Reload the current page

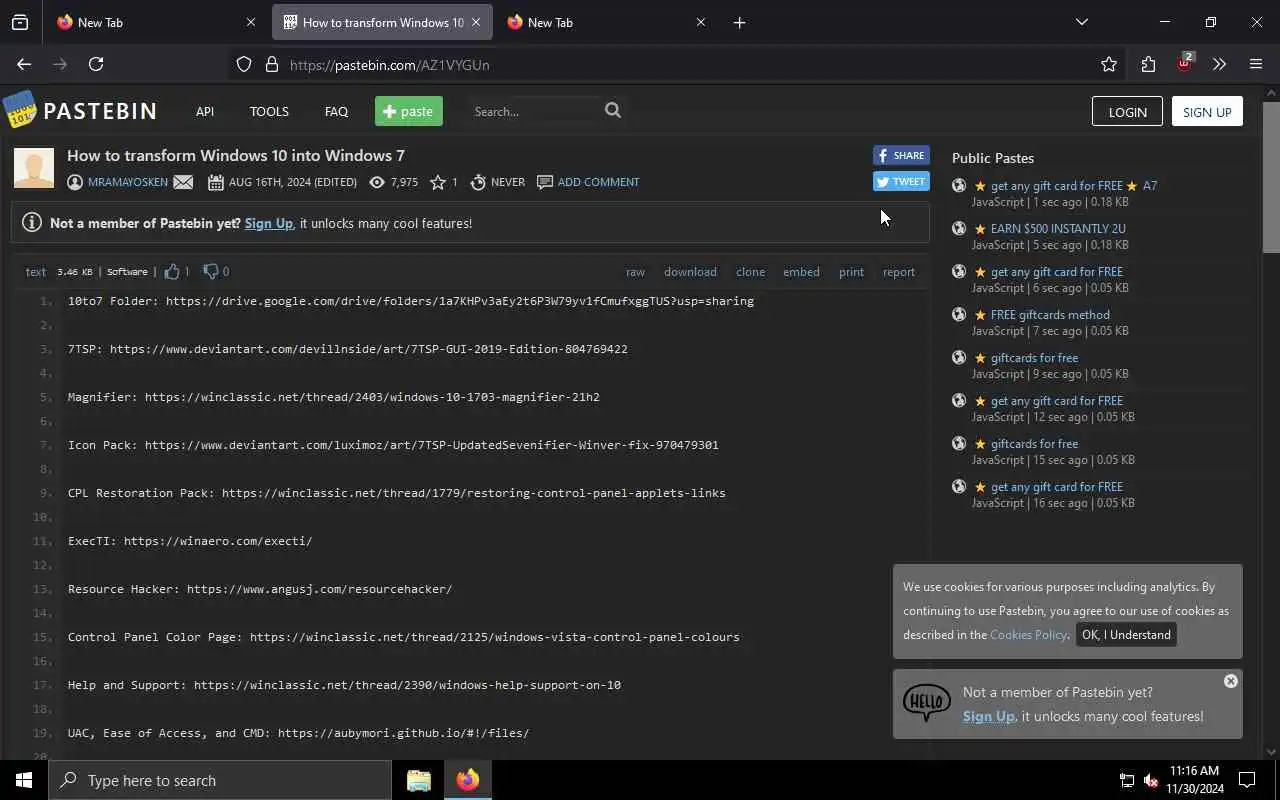pyautogui.click(x=96, y=64)
